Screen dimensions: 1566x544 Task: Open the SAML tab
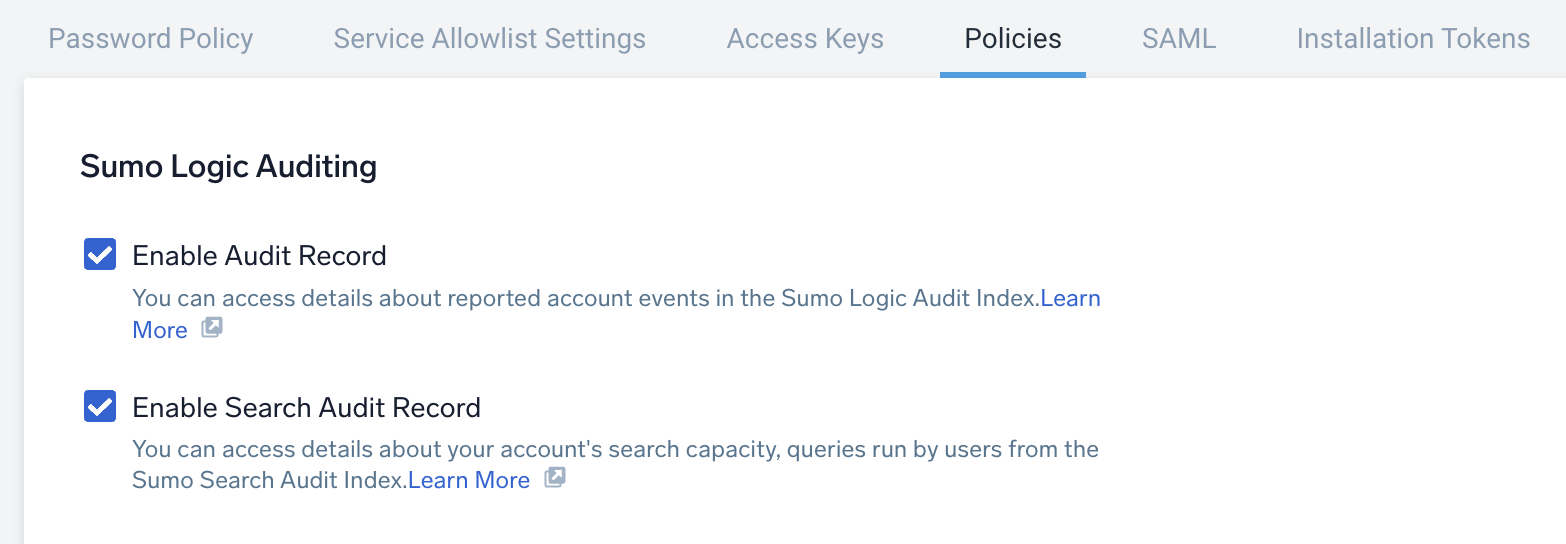tap(1179, 39)
